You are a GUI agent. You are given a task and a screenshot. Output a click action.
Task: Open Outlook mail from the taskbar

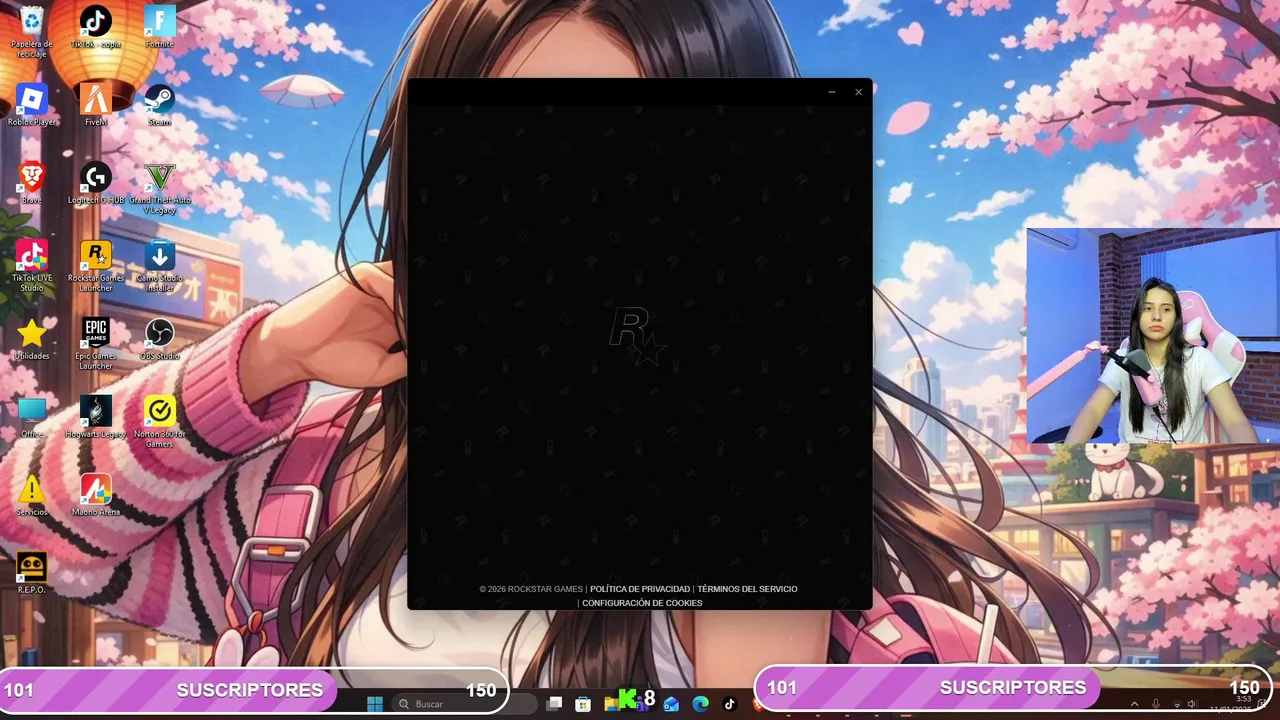[672, 704]
